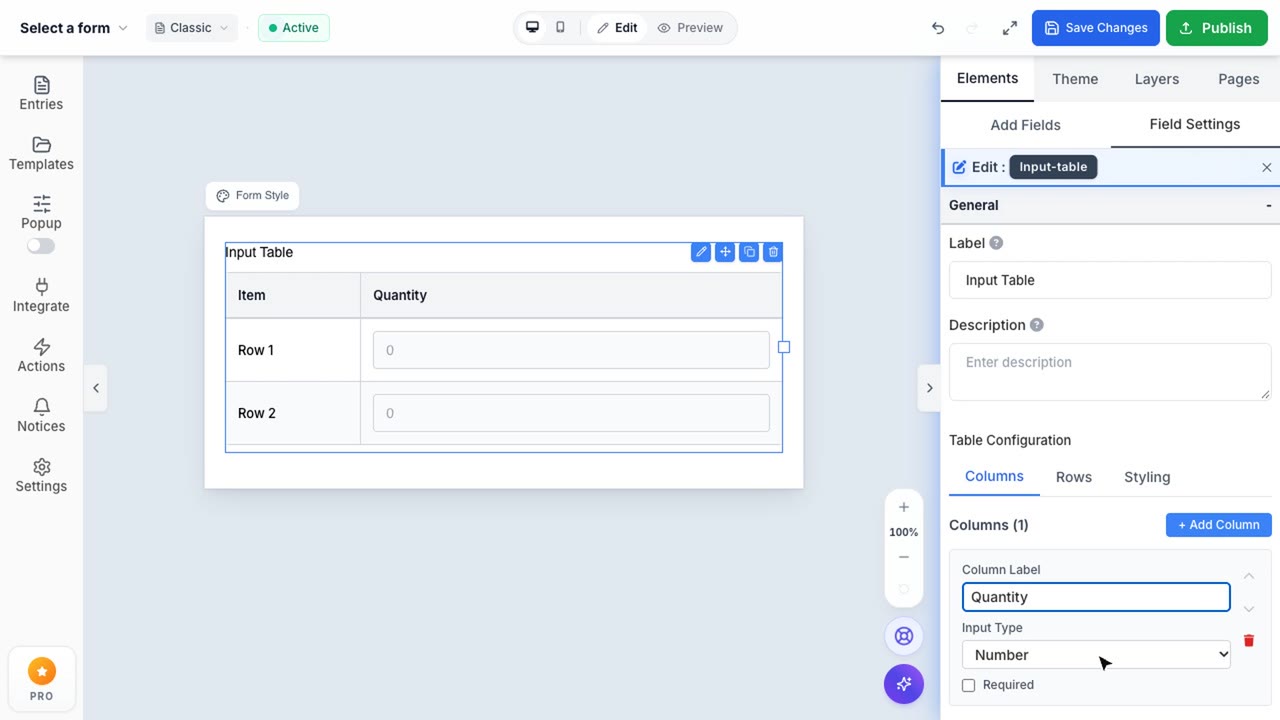Delete the Input Table field from canvas

(772, 252)
